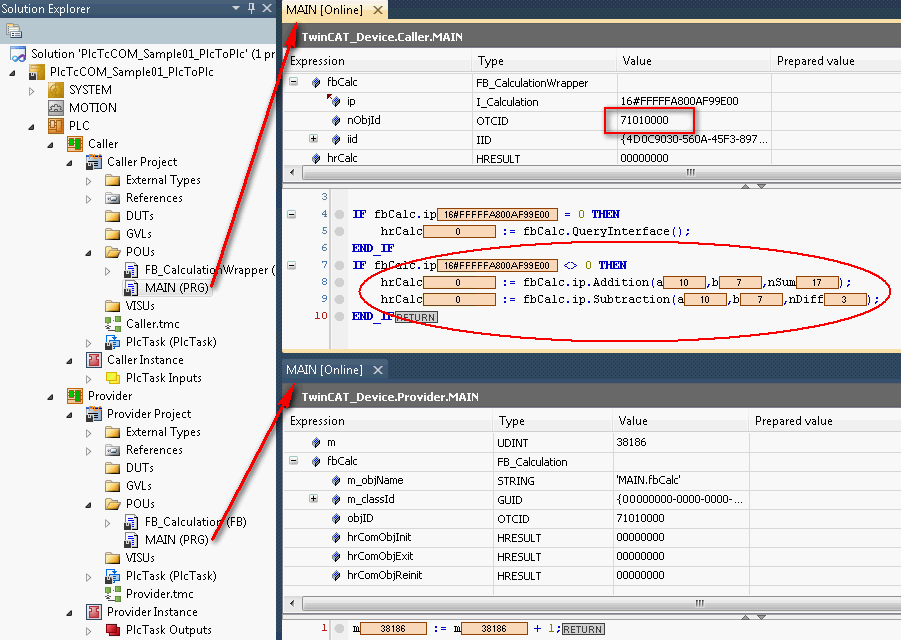Expand the iid row
Image resolution: width=901 pixels, height=640 pixels.
[313, 138]
